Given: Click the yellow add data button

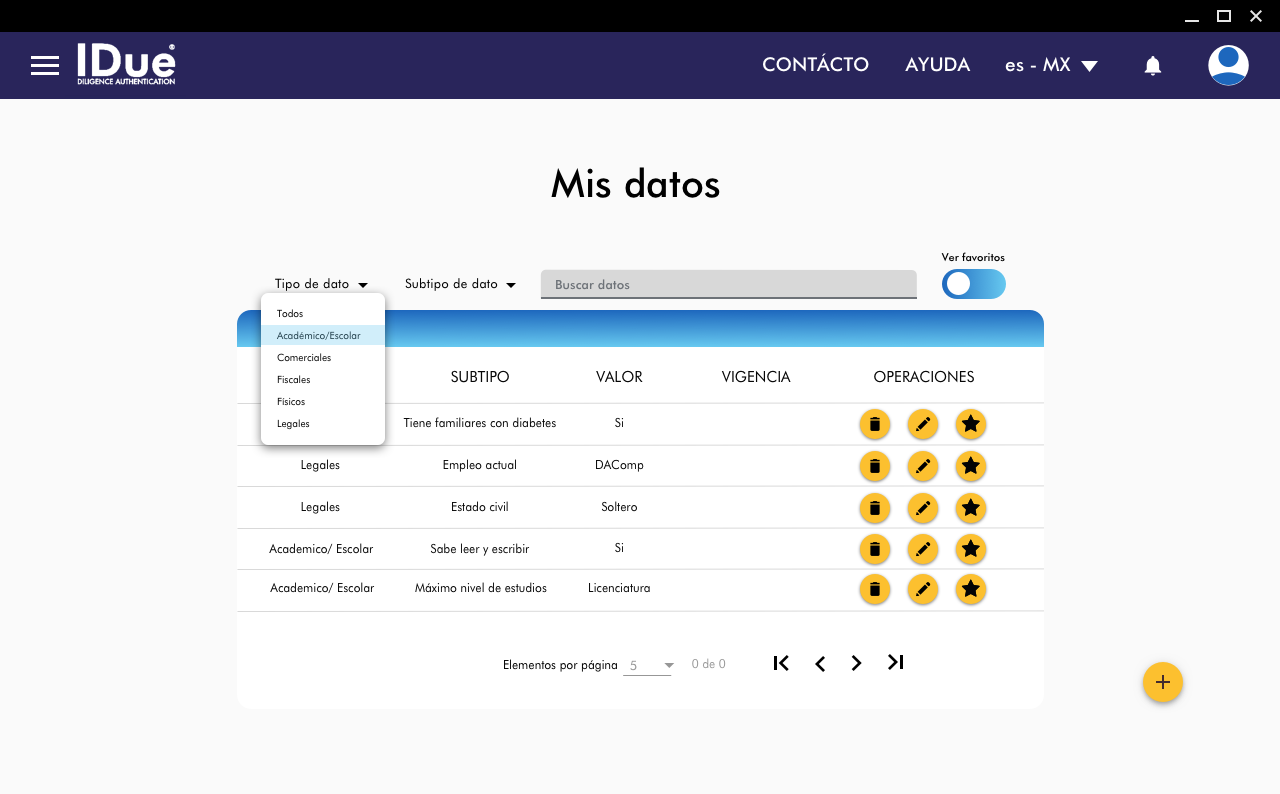Looking at the screenshot, I should [x=1162, y=682].
